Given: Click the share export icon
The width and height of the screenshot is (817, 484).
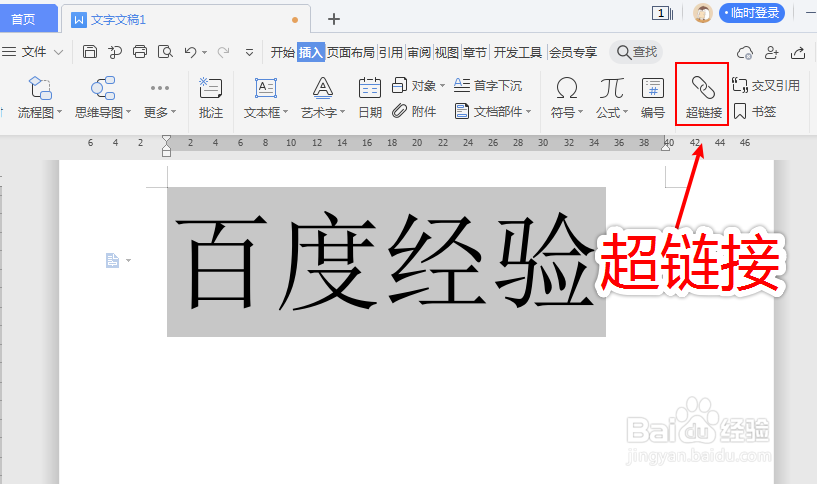Looking at the screenshot, I should (x=798, y=52).
